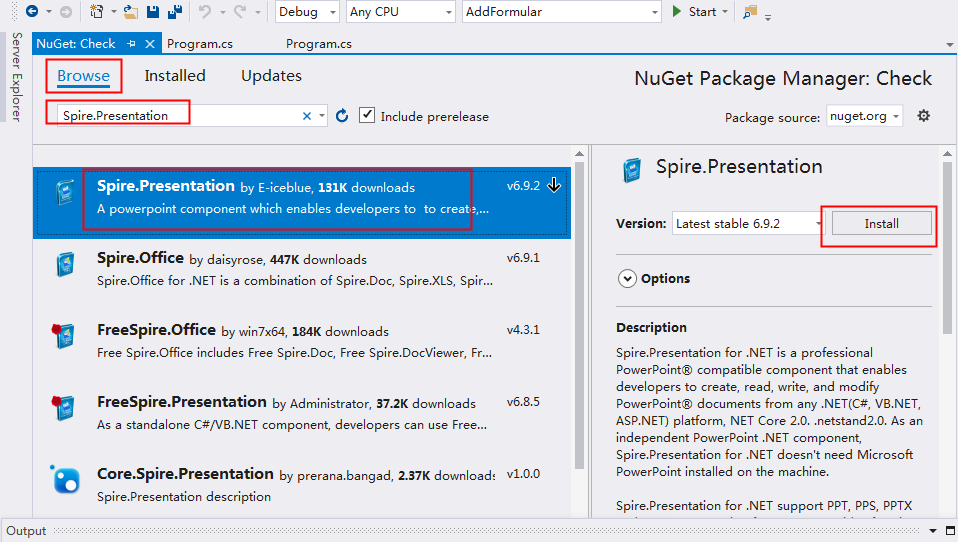Click the Undo arrow icon
The width and height of the screenshot is (958, 542).
pos(205,11)
